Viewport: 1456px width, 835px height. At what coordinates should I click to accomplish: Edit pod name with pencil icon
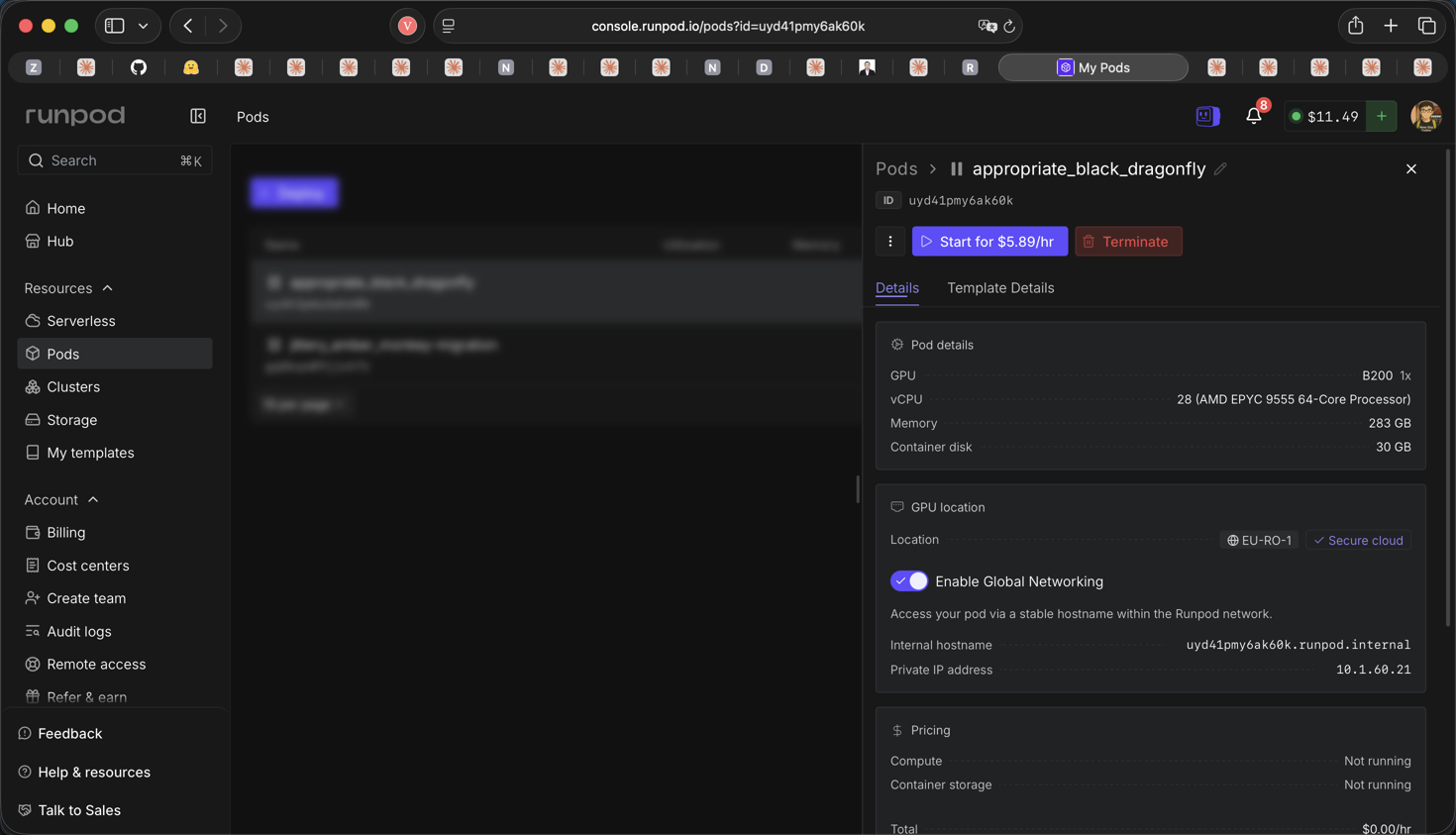[1220, 169]
